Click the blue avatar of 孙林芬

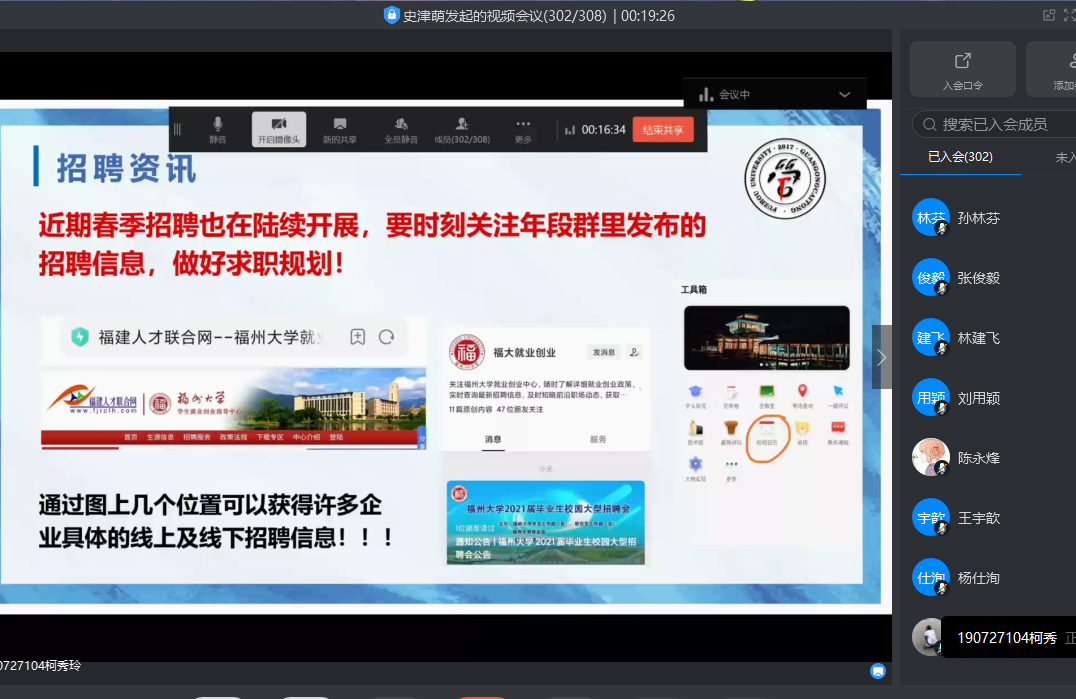[931, 217]
